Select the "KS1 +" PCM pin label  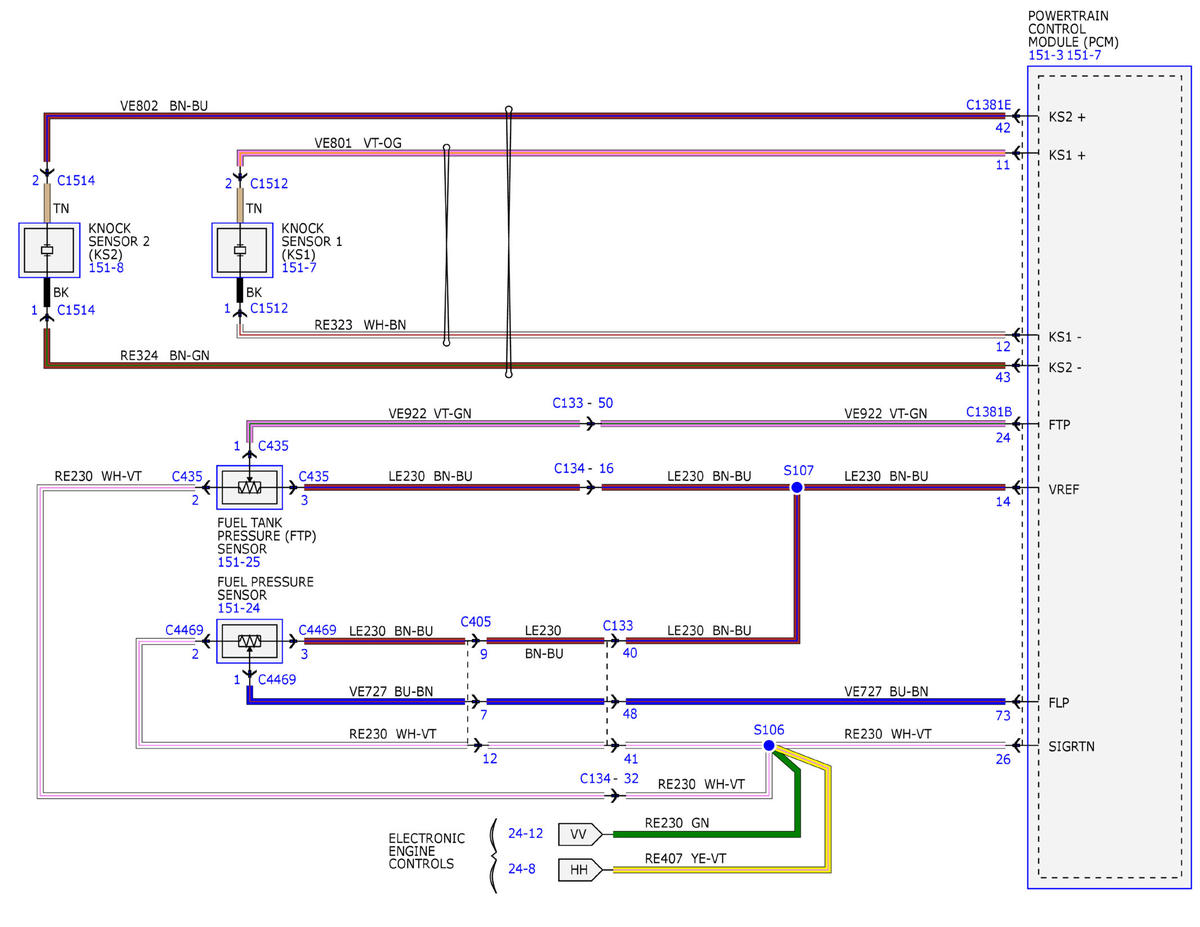(x=1067, y=155)
